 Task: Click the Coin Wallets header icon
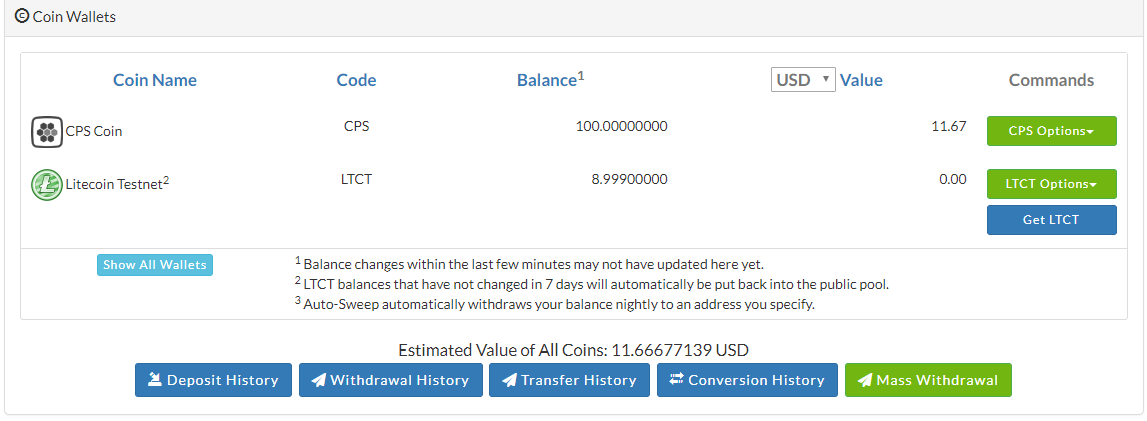[22, 16]
